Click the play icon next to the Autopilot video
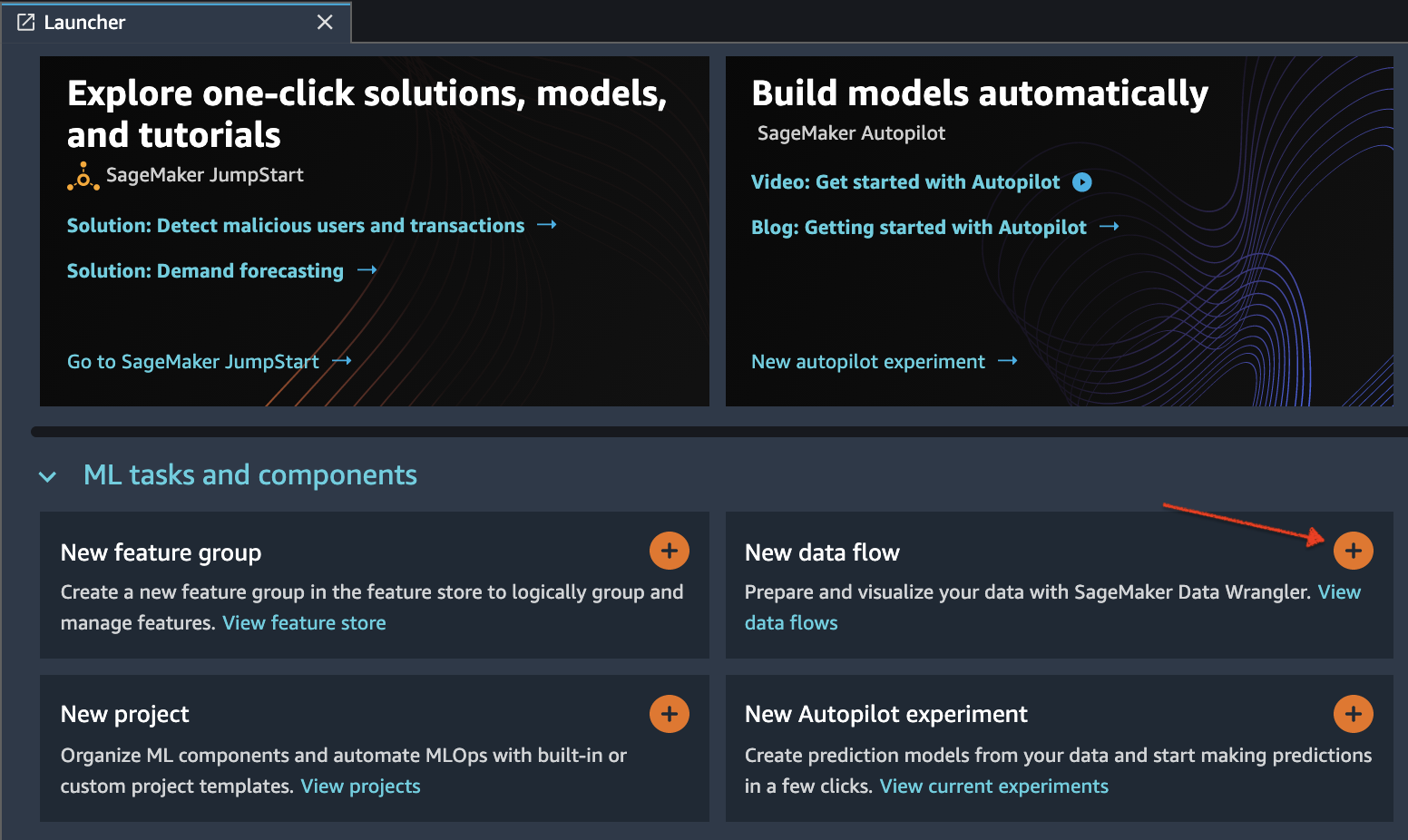 click(1082, 182)
